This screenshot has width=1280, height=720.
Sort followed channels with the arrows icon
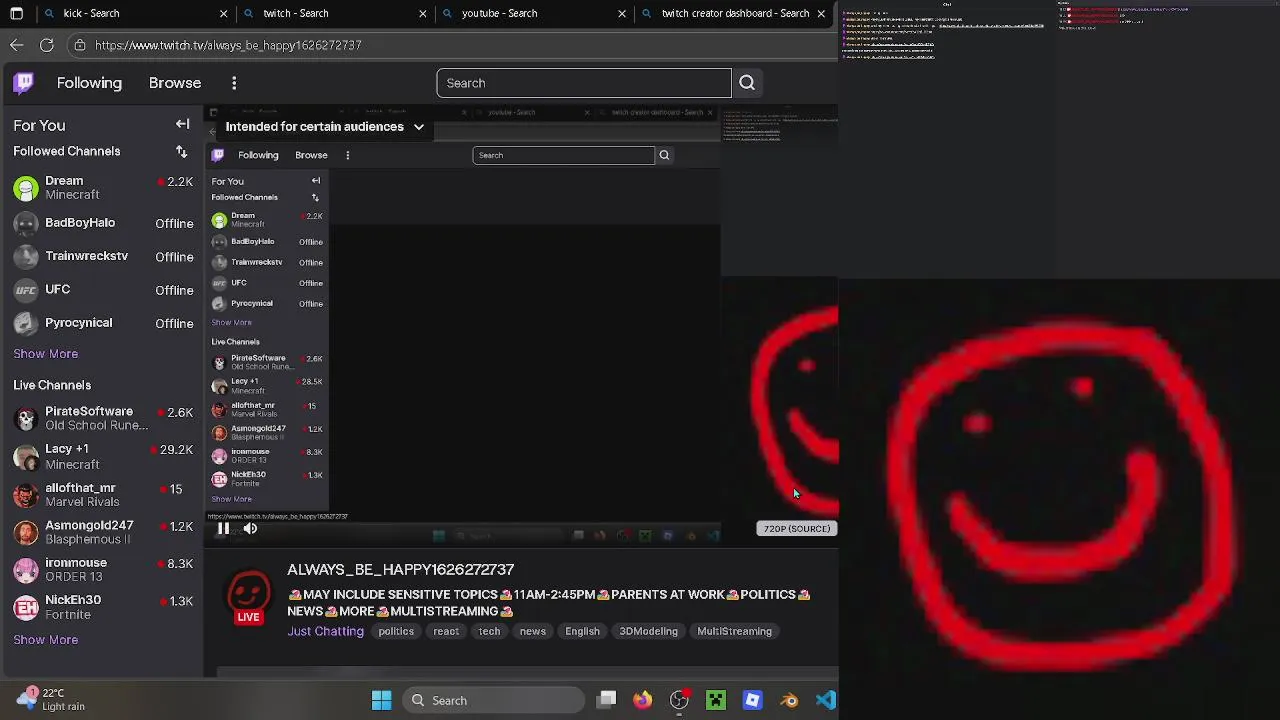[x=182, y=151]
